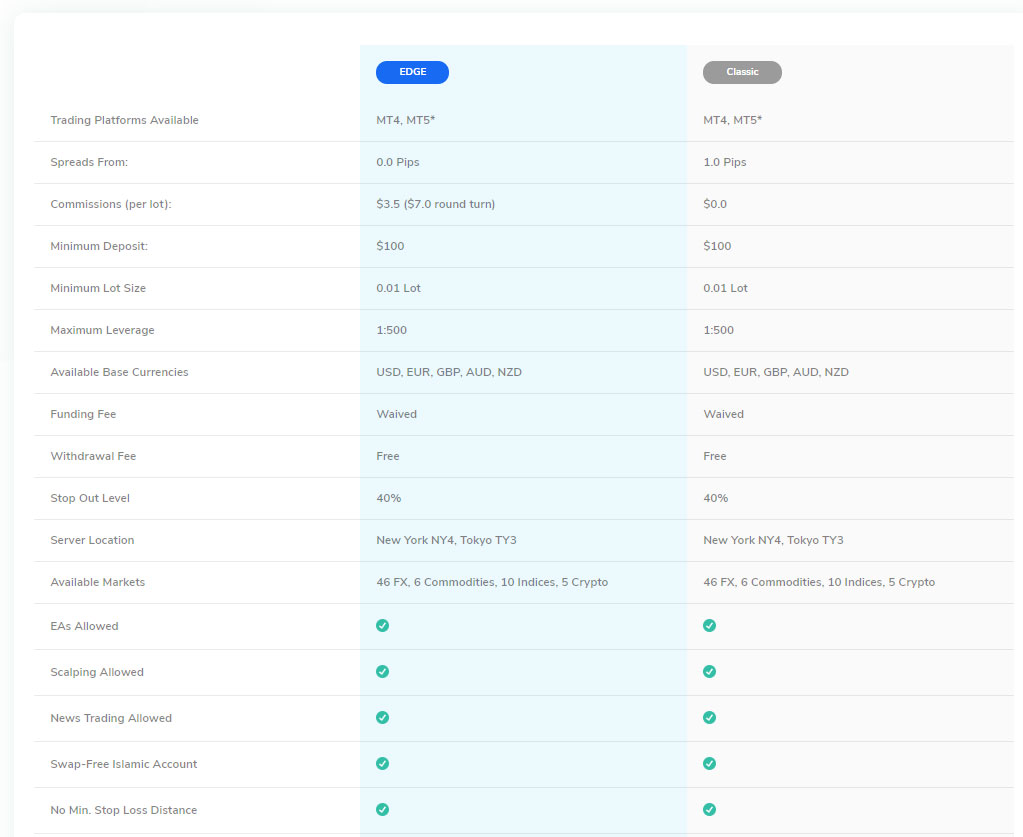
Task: Select the 'Swap-Free Islamic Account' label
Action: pos(123,765)
